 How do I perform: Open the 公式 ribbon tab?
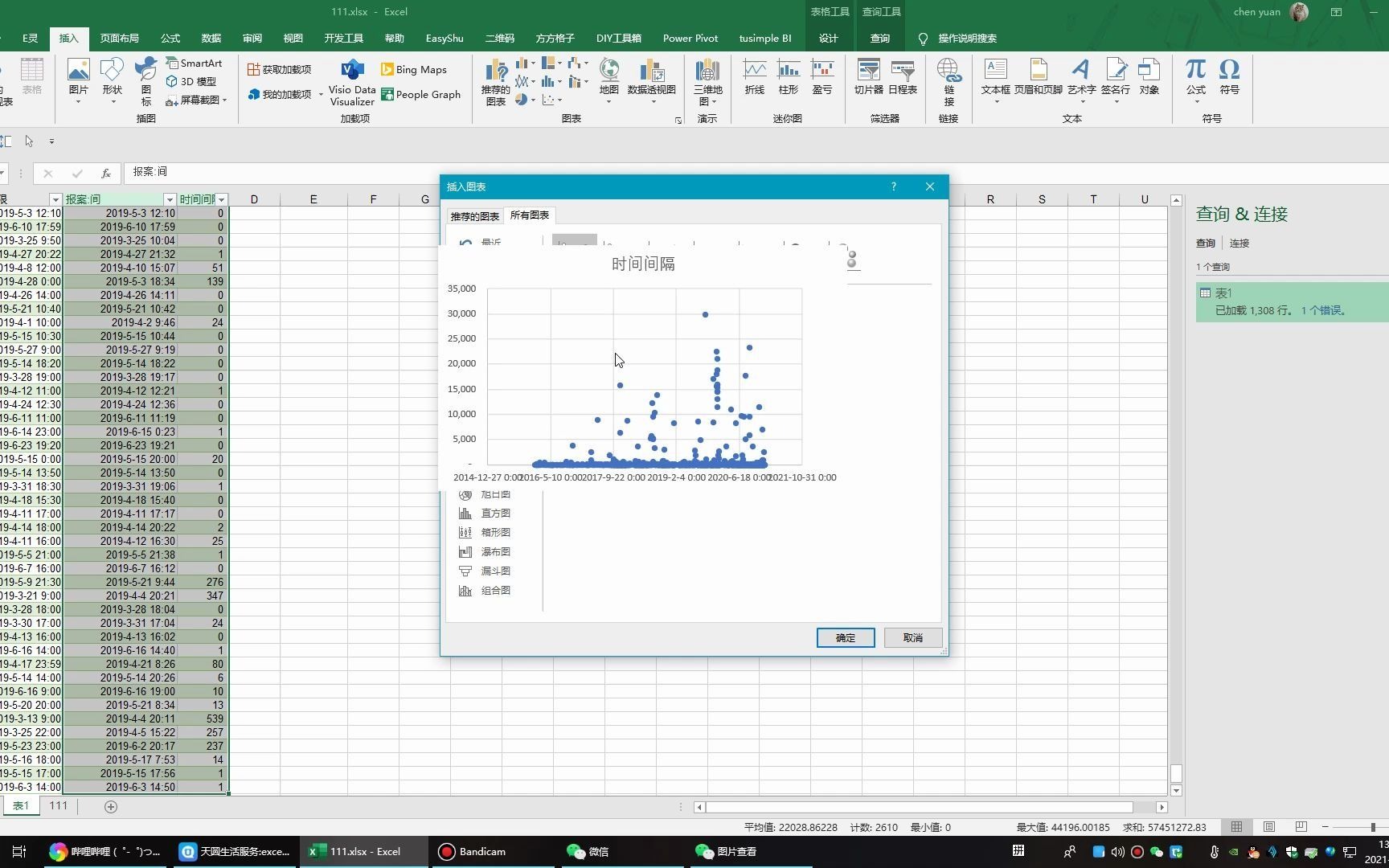(x=170, y=39)
